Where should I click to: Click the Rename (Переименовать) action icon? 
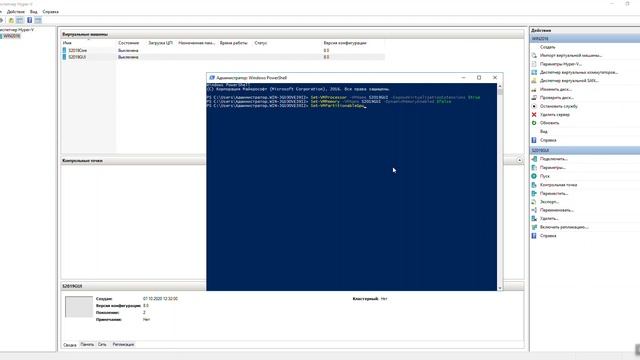534,210
